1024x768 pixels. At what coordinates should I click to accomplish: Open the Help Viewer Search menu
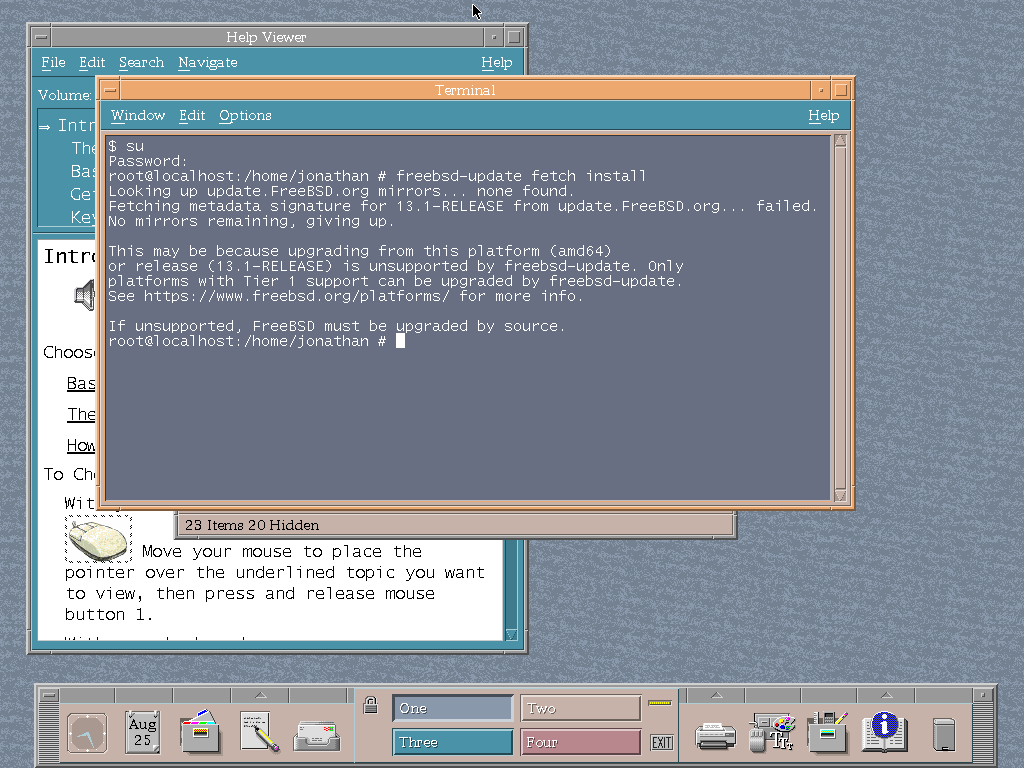pos(141,62)
